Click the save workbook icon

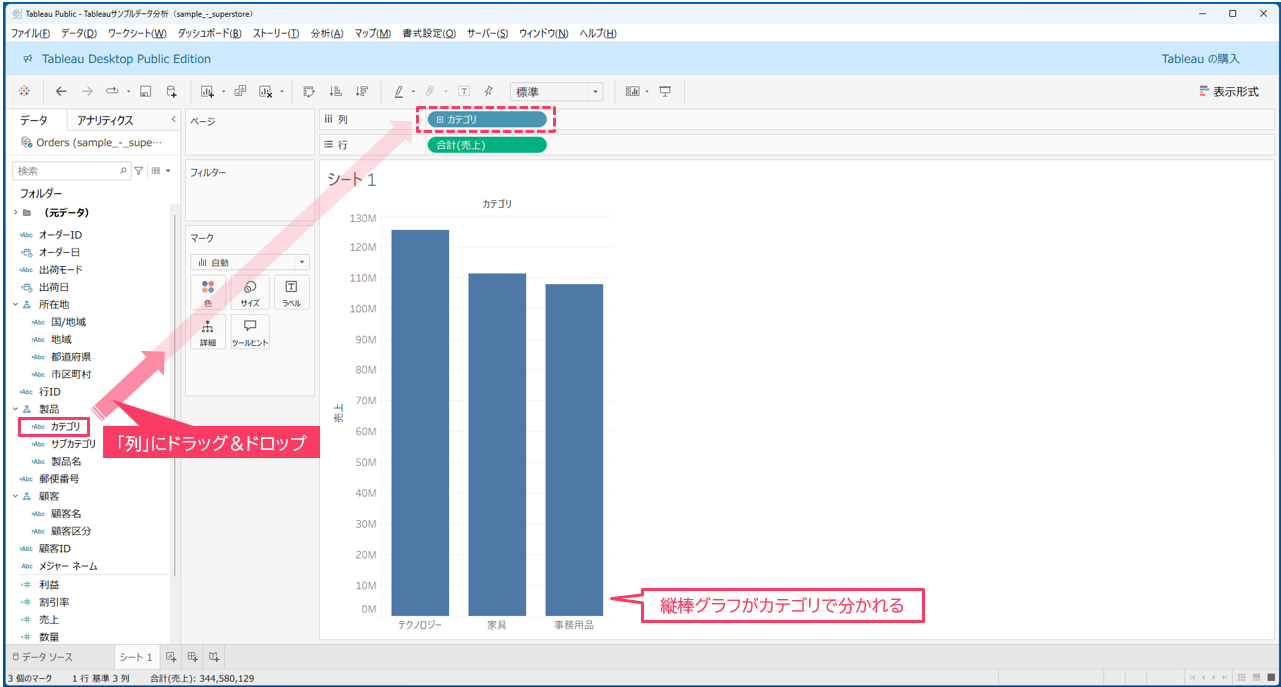point(145,91)
